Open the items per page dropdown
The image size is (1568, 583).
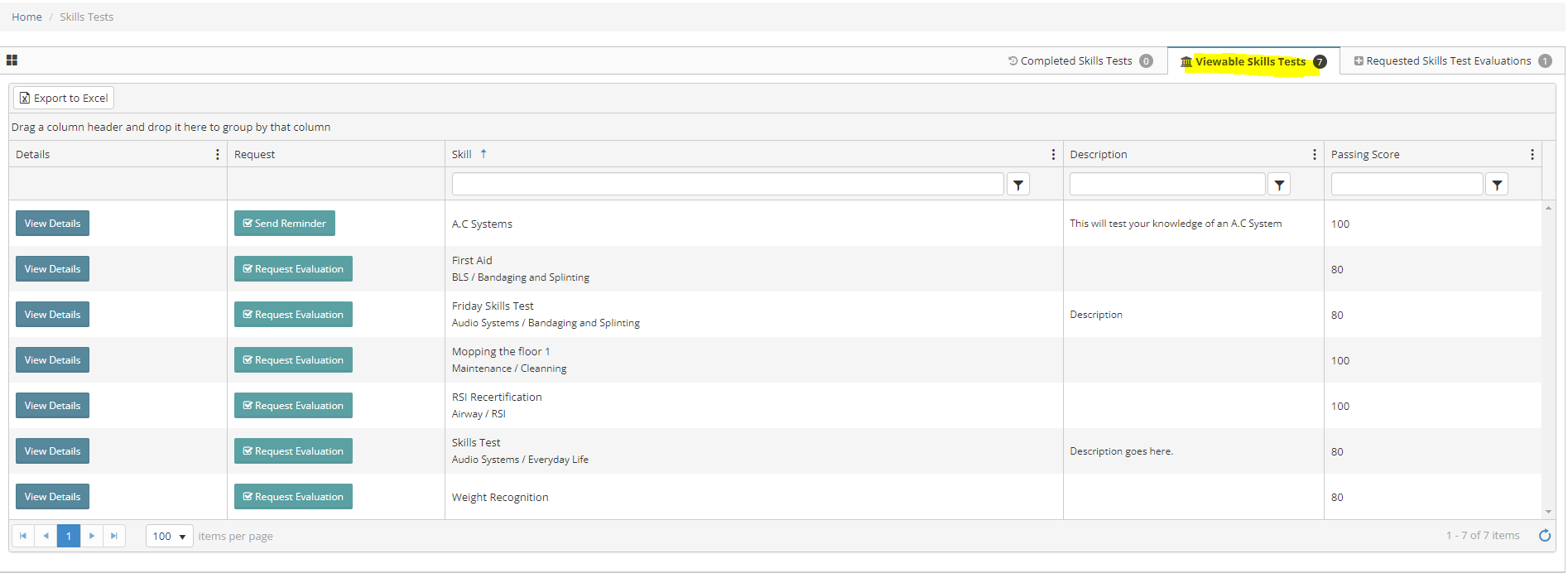tap(169, 537)
